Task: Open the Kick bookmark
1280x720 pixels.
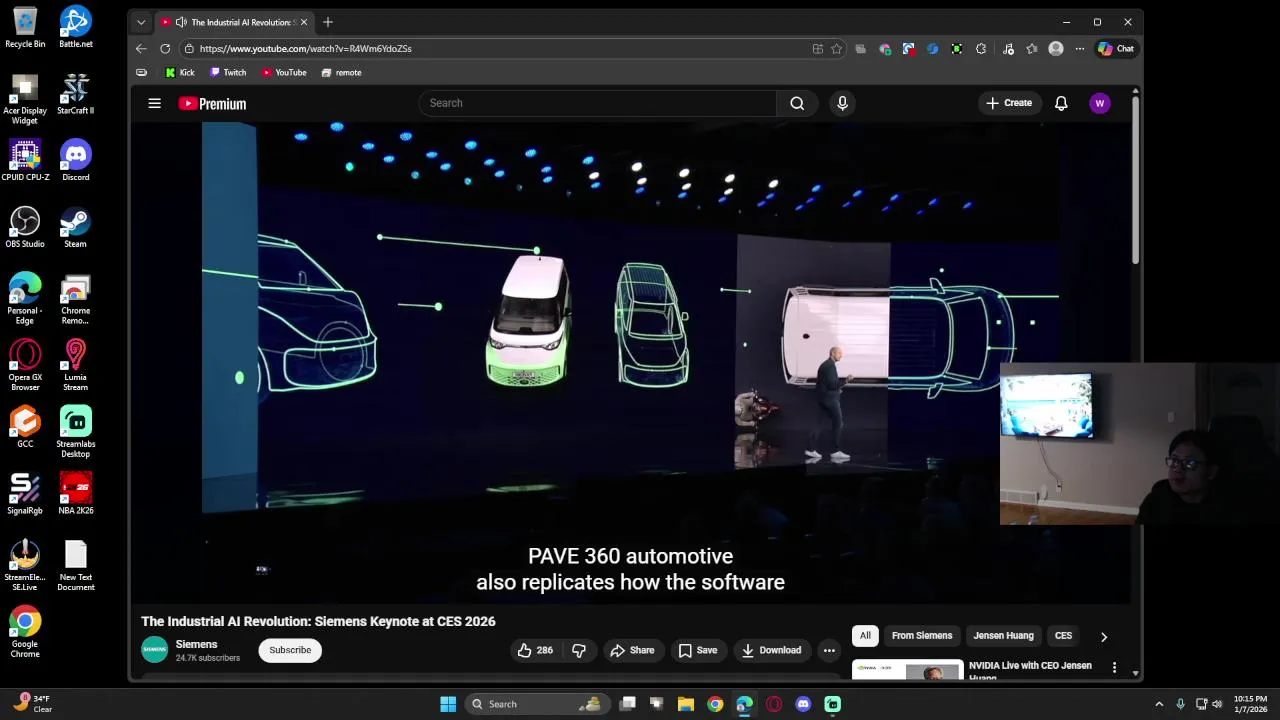Action: pos(180,72)
